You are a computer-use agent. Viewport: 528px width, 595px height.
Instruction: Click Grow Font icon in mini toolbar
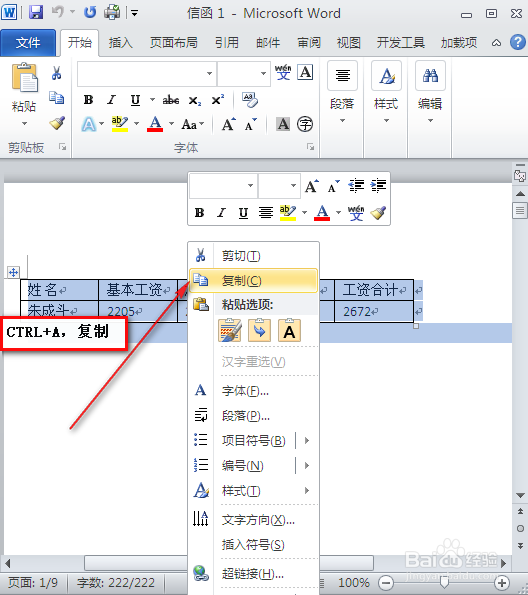pyautogui.click(x=312, y=186)
